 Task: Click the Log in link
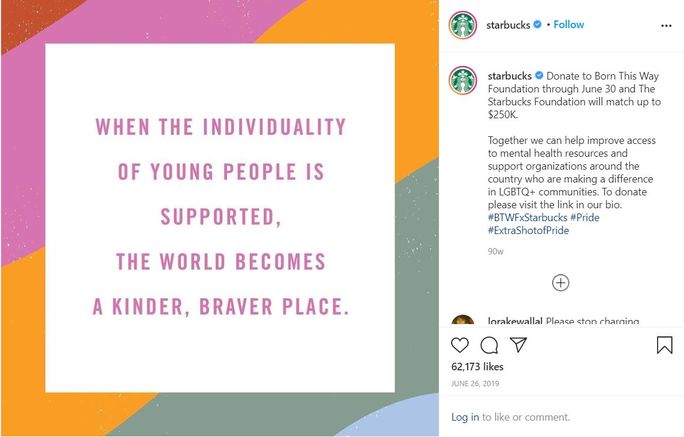(465, 417)
